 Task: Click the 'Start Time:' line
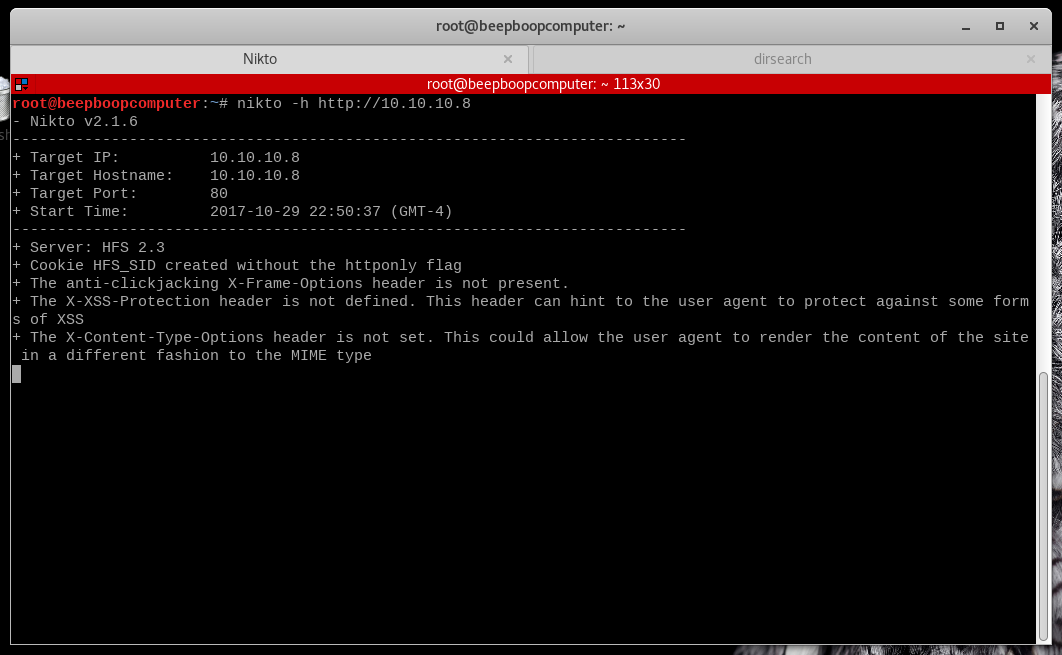[x=232, y=211]
